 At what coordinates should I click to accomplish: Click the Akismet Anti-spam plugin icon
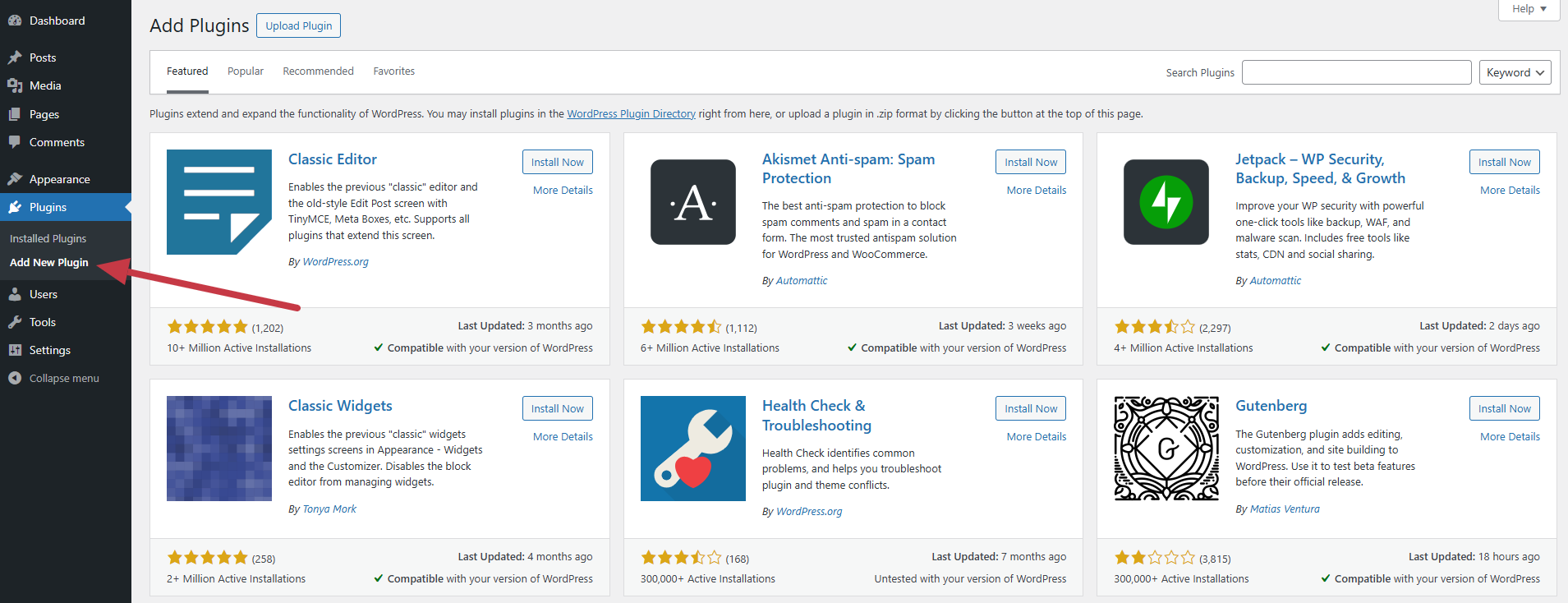693,202
